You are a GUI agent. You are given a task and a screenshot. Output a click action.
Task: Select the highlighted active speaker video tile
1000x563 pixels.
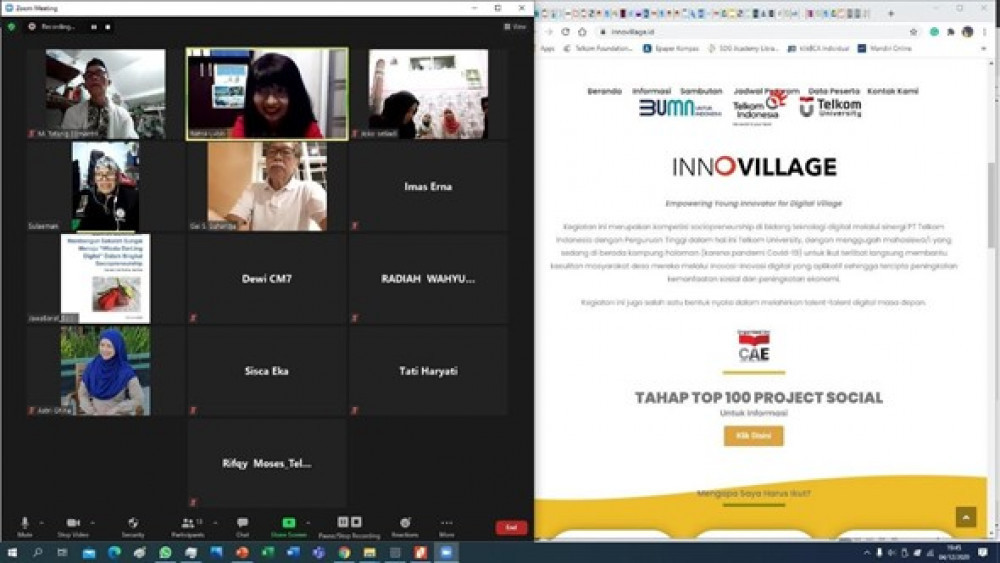click(x=267, y=94)
